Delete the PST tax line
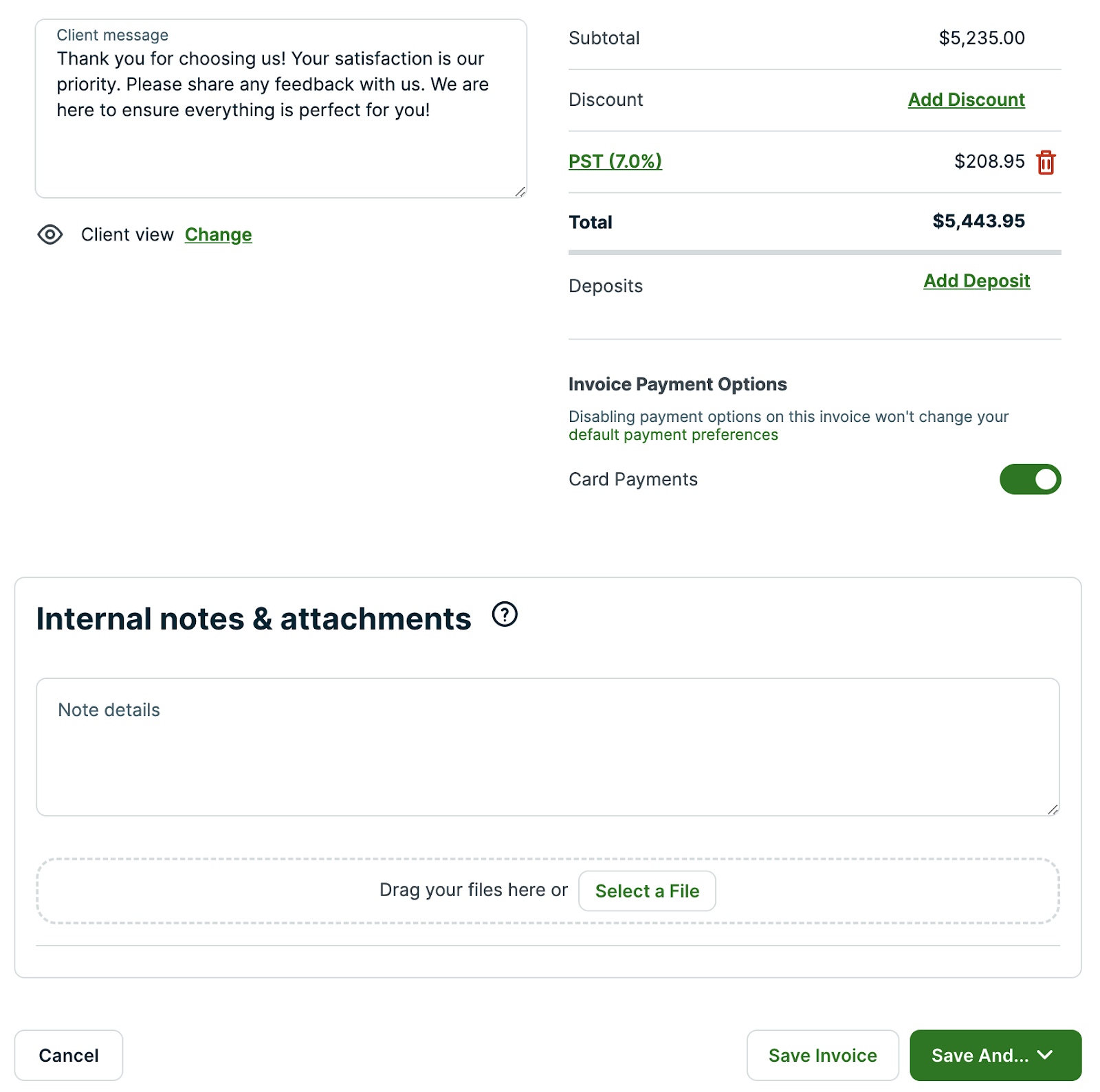This screenshot has width=1100, height=1092. (1046, 162)
